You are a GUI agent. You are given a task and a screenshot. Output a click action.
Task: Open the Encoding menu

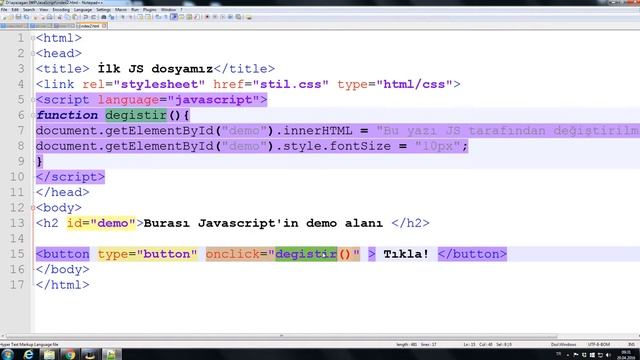[61, 10]
